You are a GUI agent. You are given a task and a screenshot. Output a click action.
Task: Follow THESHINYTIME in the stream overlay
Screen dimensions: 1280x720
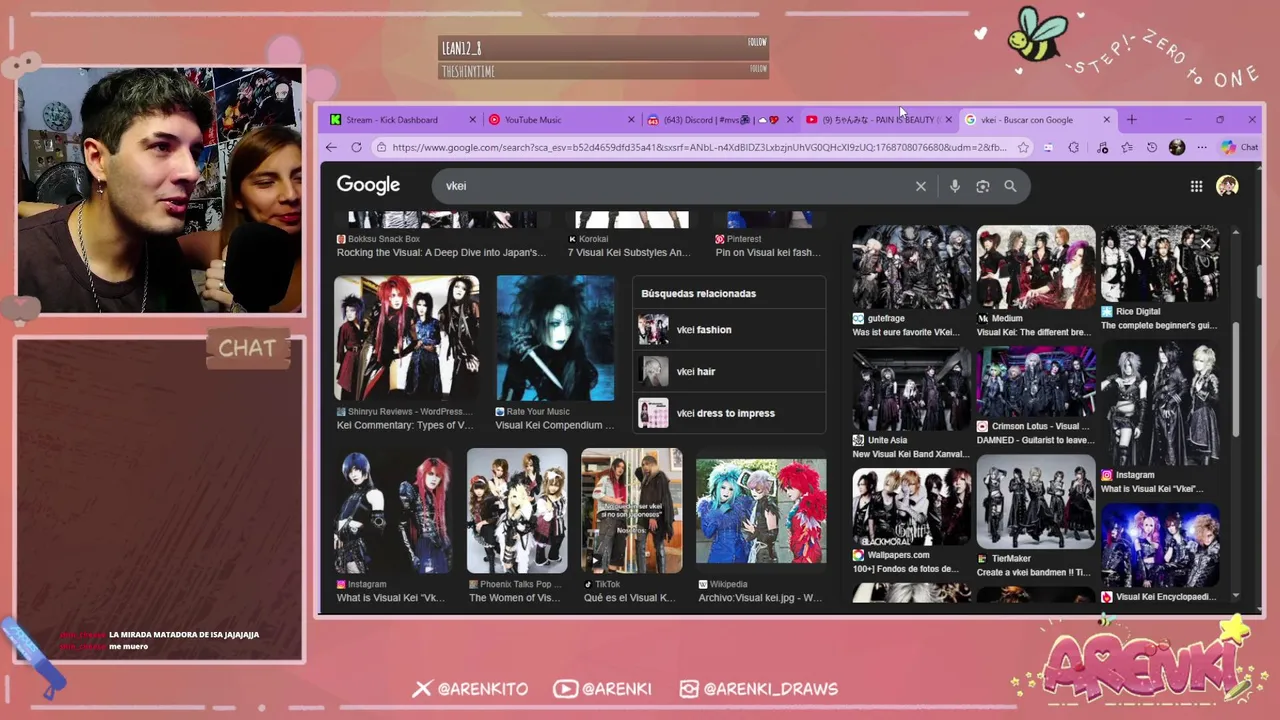(758, 69)
